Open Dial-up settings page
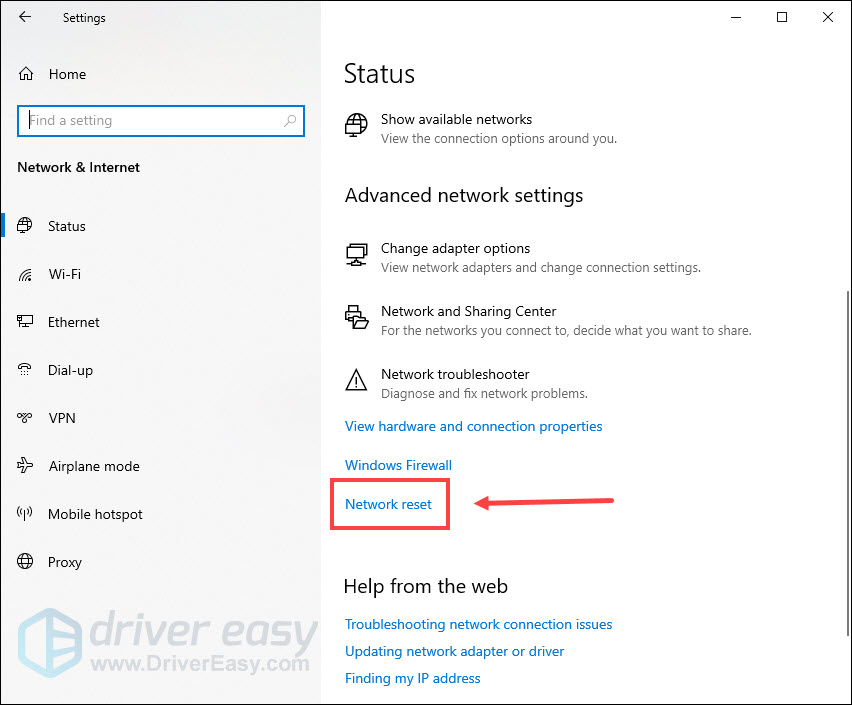Image resolution: width=852 pixels, height=705 pixels. (x=70, y=370)
